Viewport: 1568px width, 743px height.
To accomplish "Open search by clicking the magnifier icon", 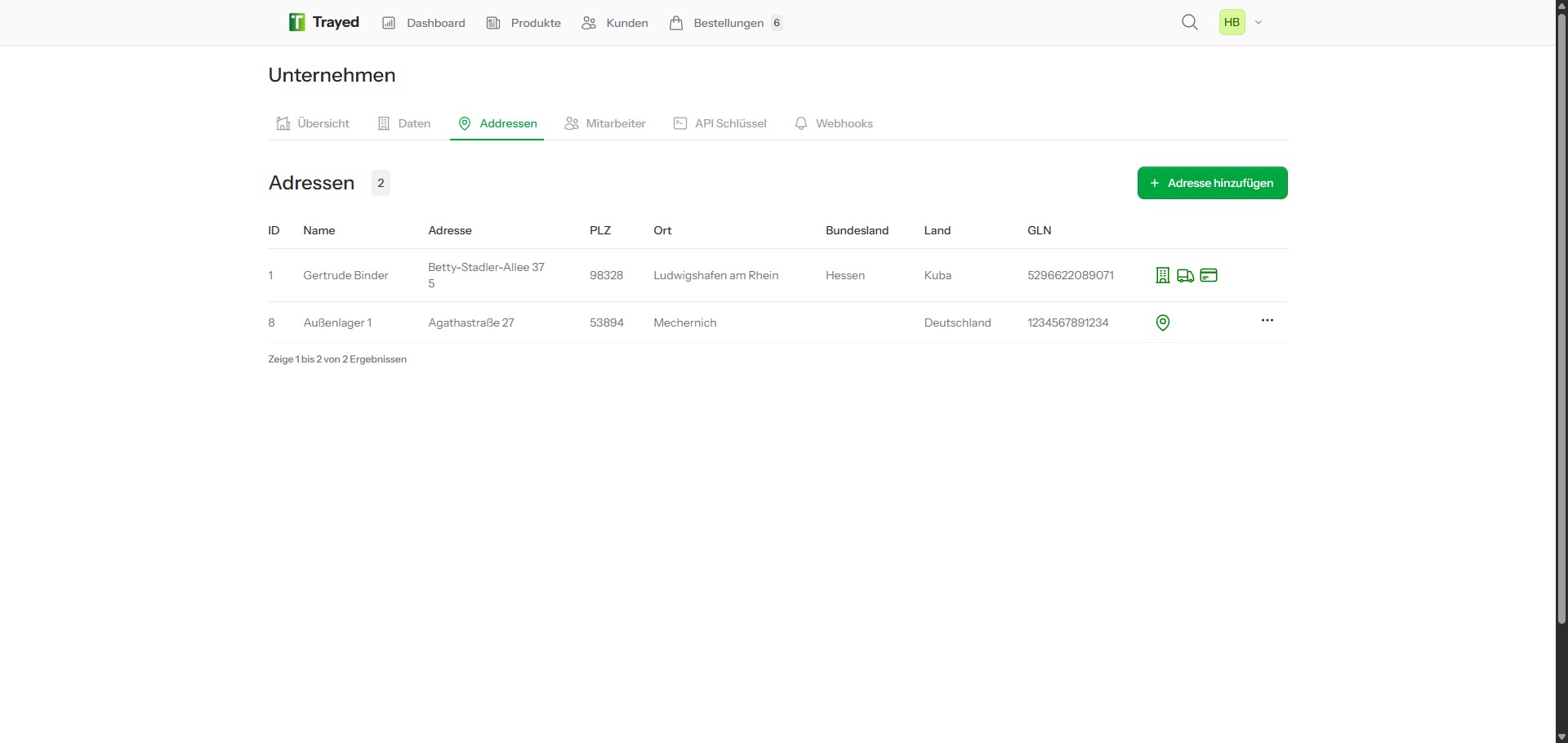I will (x=1190, y=22).
